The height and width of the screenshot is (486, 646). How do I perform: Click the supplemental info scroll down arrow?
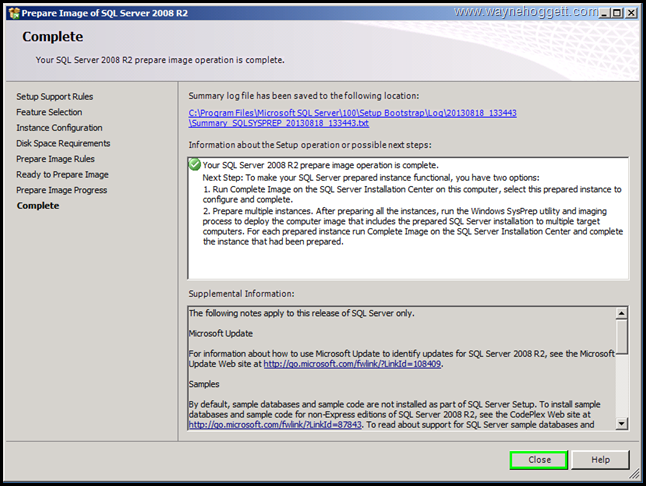[x=621, y=423]
